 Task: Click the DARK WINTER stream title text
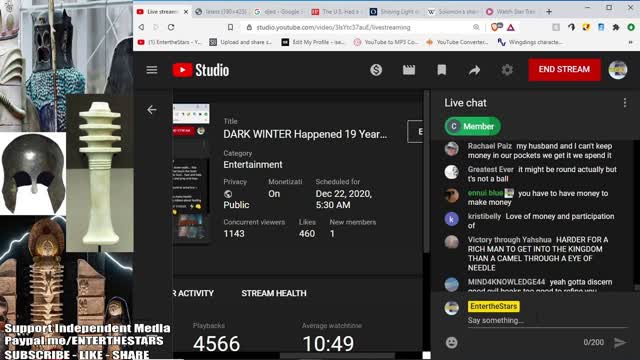pos(305,134)
